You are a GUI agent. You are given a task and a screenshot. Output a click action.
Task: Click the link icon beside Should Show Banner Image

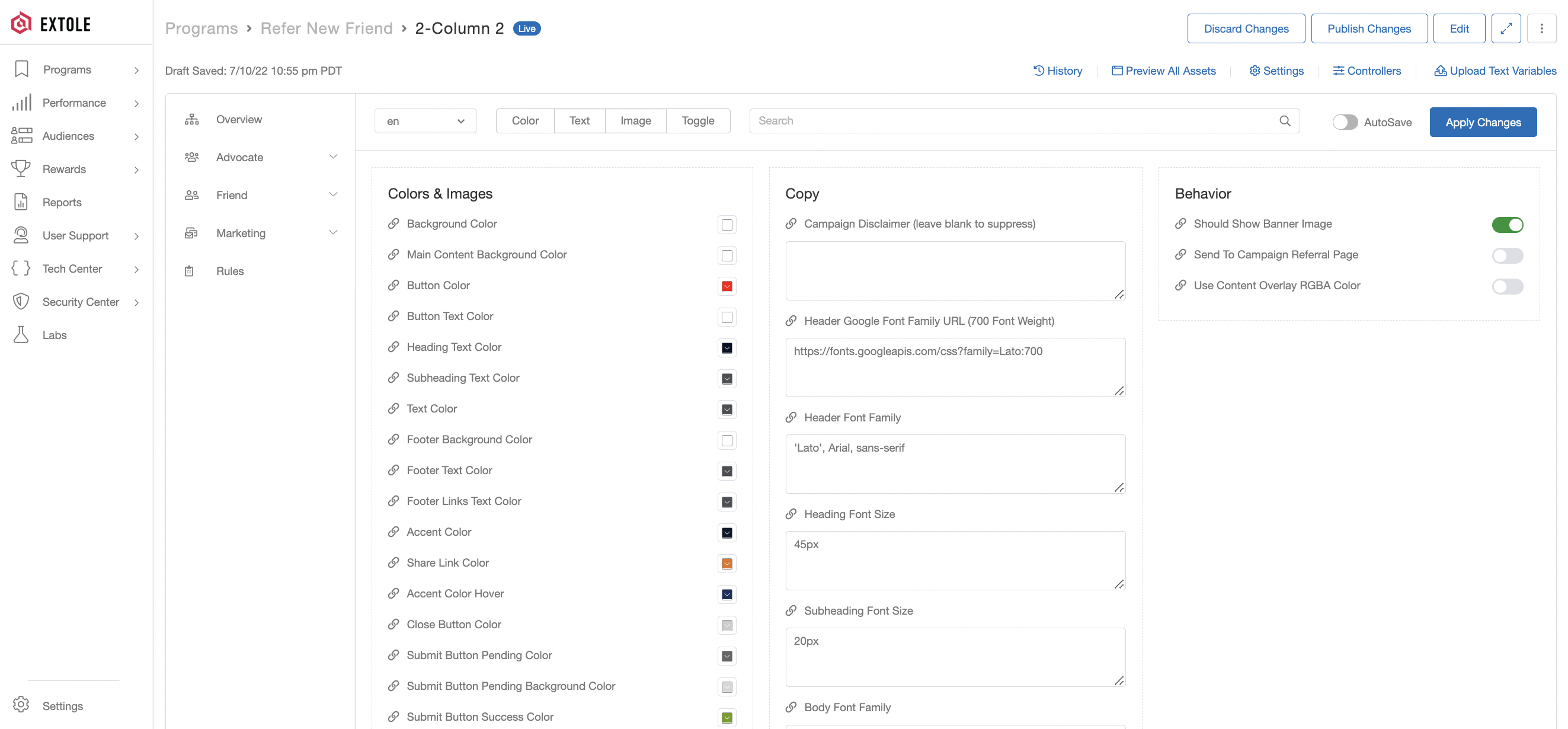click(x=1181, y=223)
